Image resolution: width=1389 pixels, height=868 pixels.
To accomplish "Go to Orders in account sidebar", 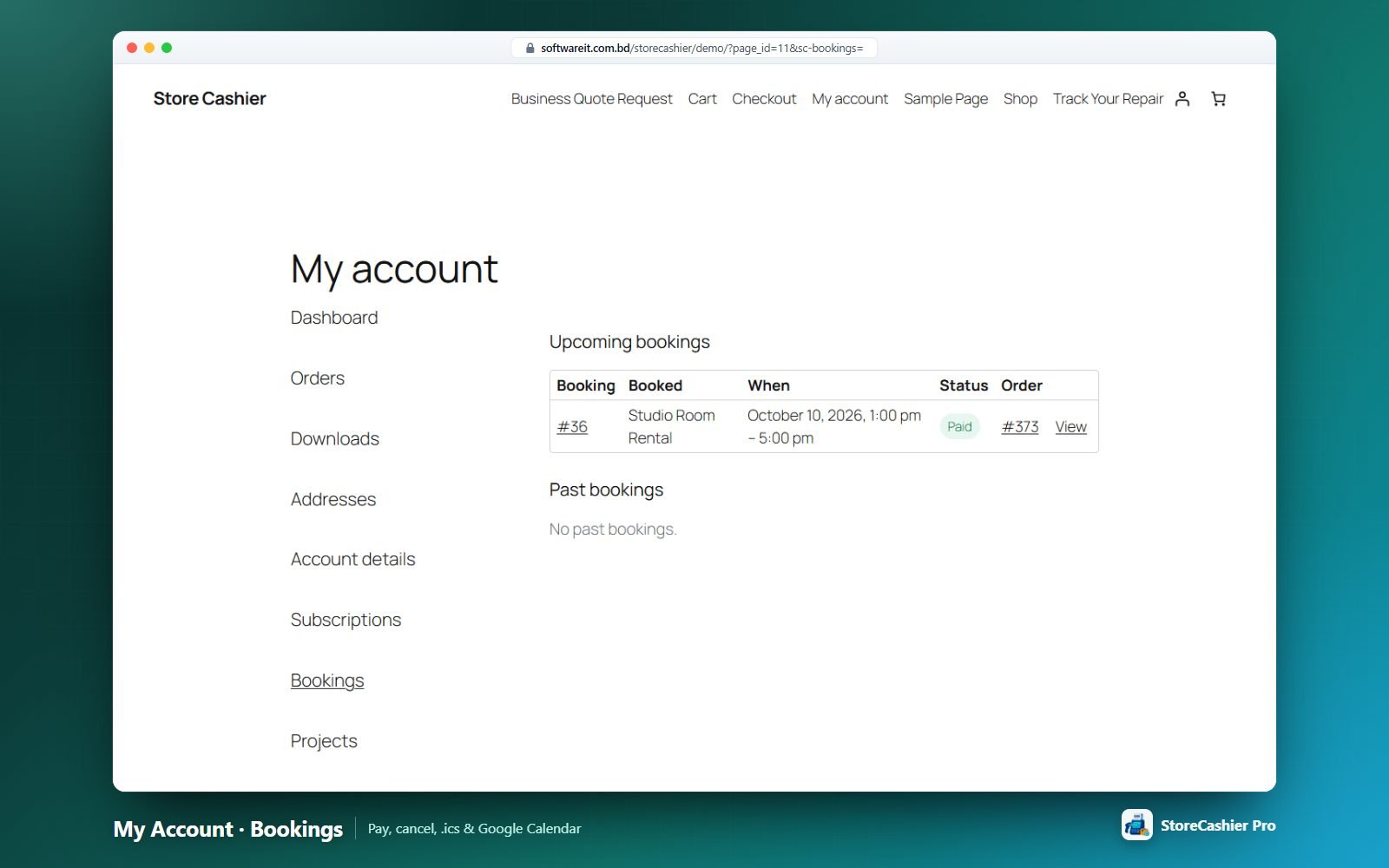I will (x=318, y=378).
